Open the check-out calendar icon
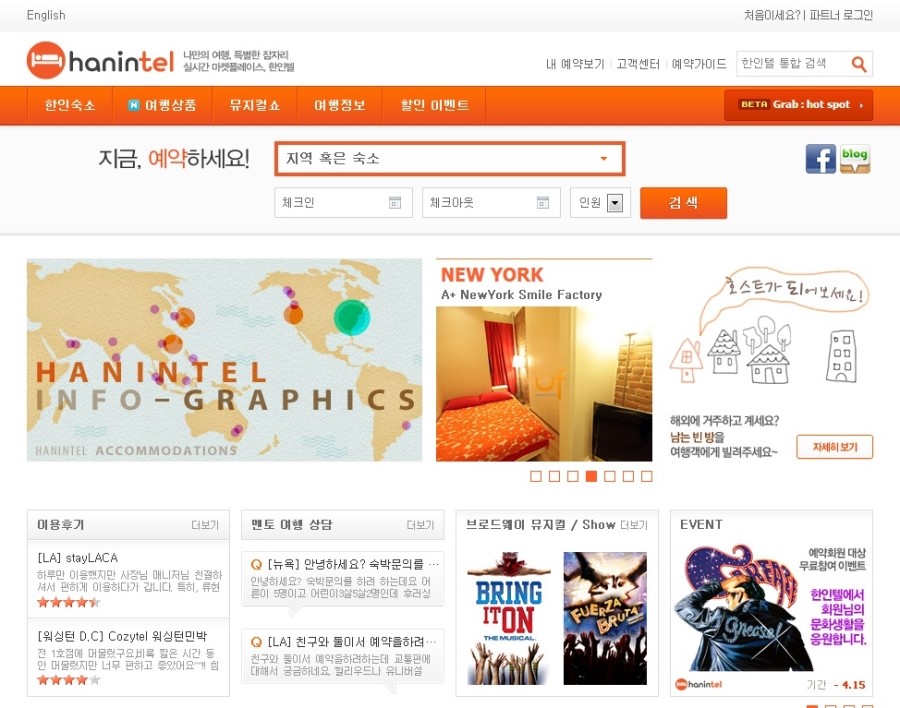The width and height of the screenshot is (900, 708). [x=543, y=202]
